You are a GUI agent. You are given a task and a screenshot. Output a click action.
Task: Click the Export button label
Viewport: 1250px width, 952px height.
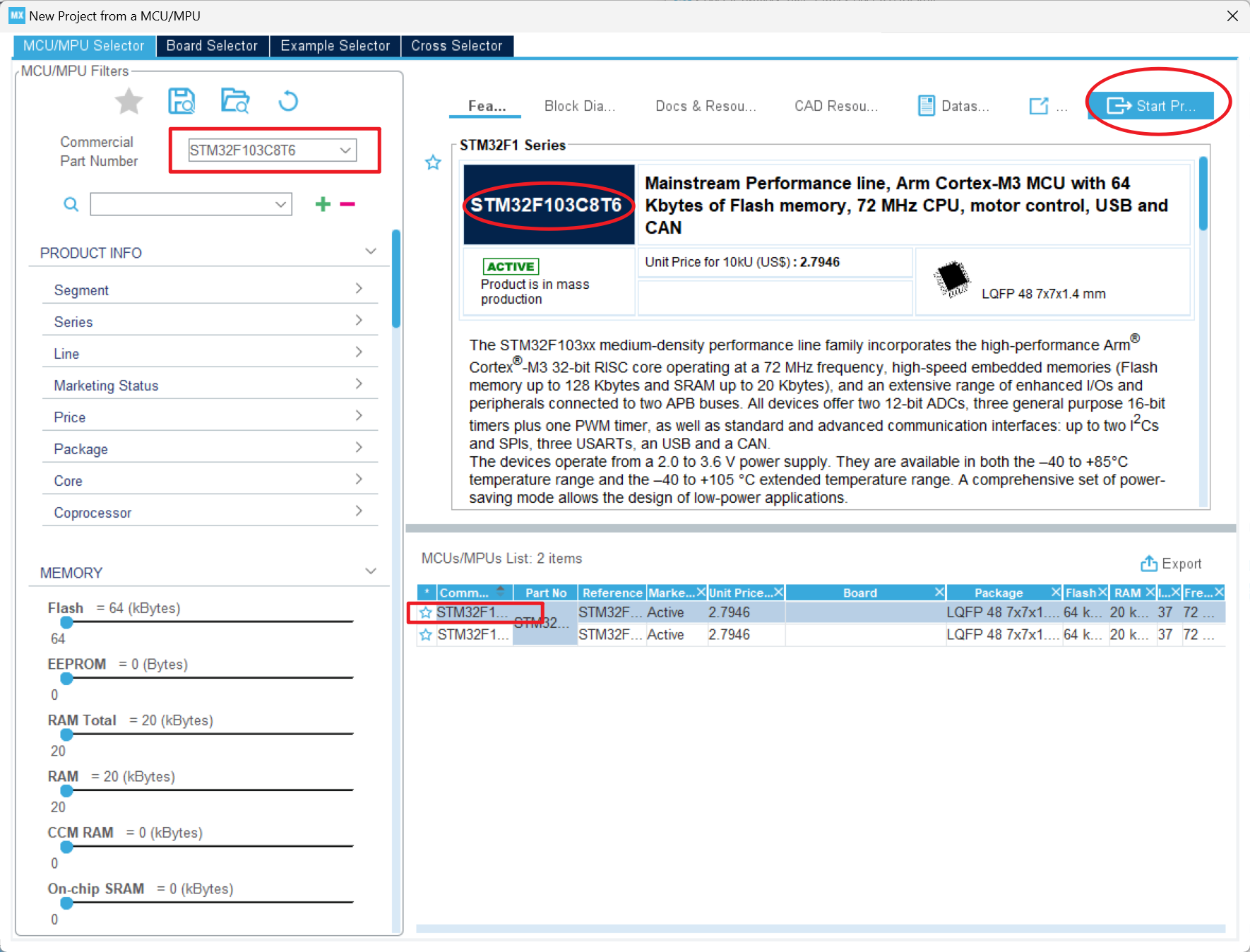(1181, 564)
